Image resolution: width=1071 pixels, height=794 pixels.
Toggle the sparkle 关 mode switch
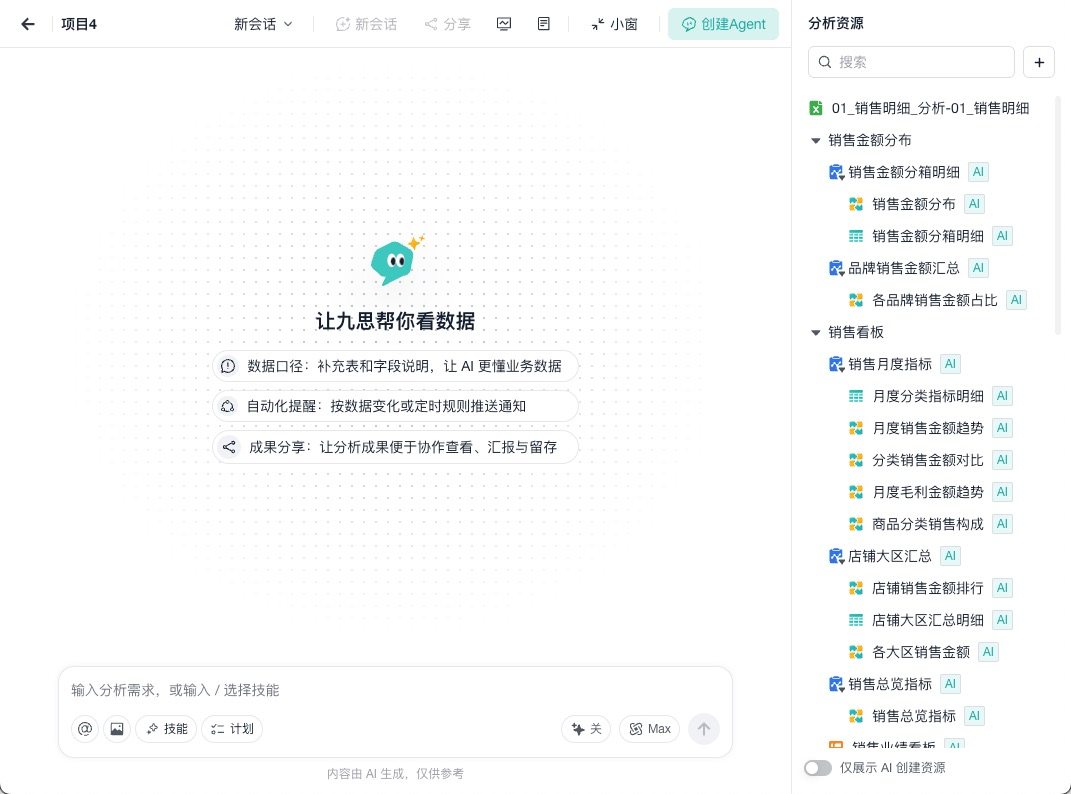[586, 728]
